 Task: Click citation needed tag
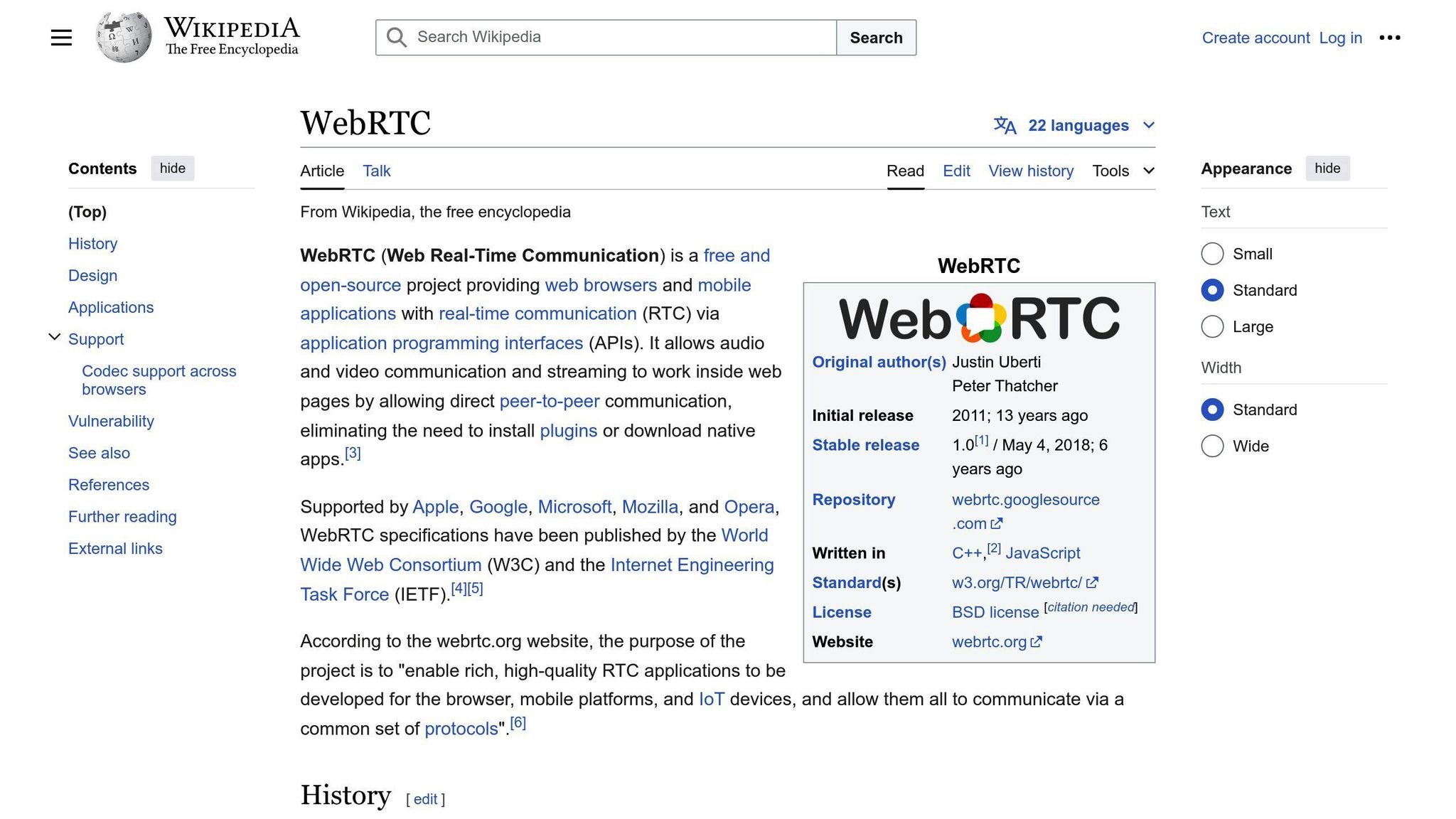pos(1091,607)
